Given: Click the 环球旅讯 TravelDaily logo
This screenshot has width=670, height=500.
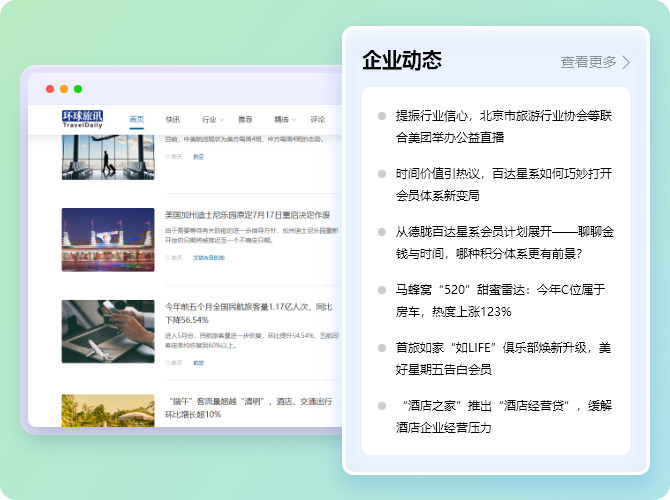Looking at the screenshot, I should [82, 119].
